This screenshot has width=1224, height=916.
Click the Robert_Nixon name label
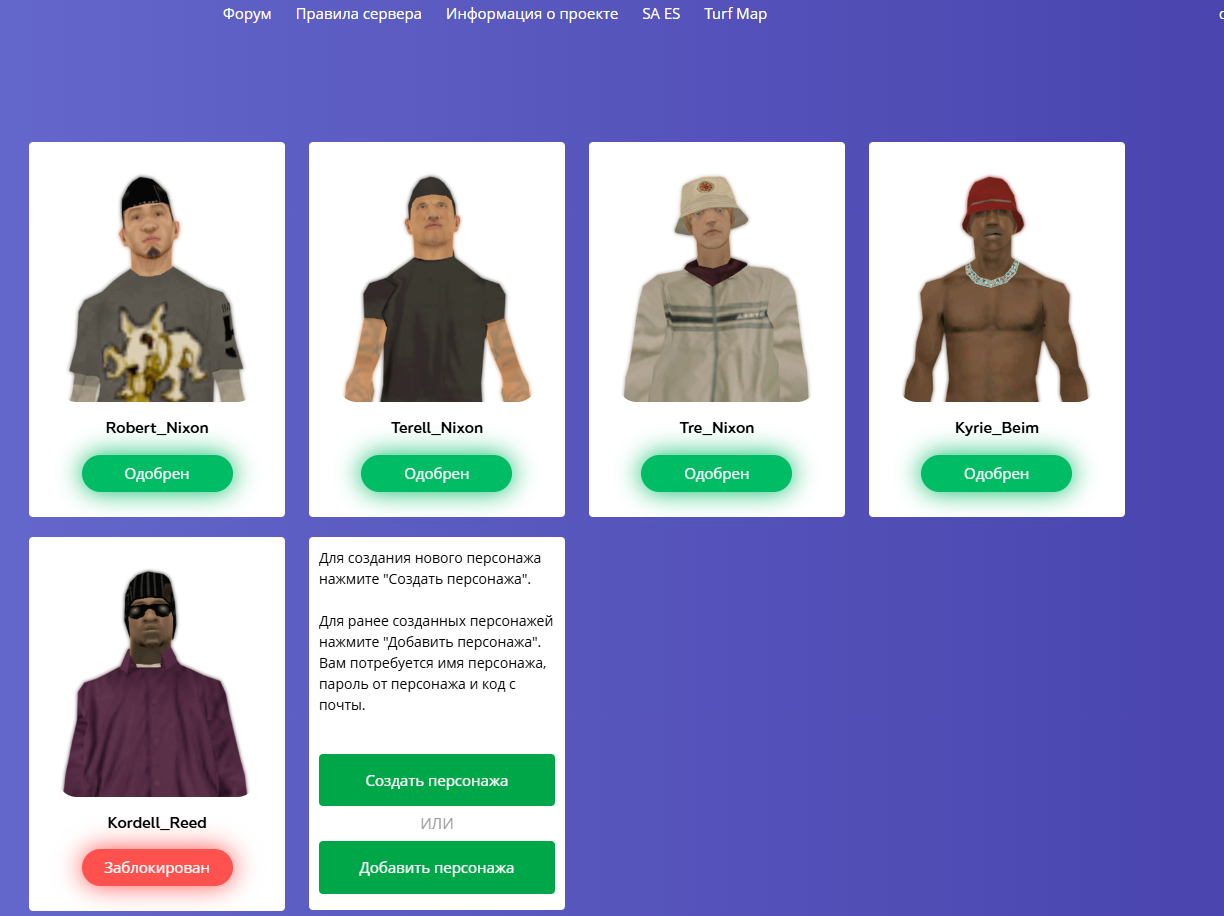(x=157, y=428)
